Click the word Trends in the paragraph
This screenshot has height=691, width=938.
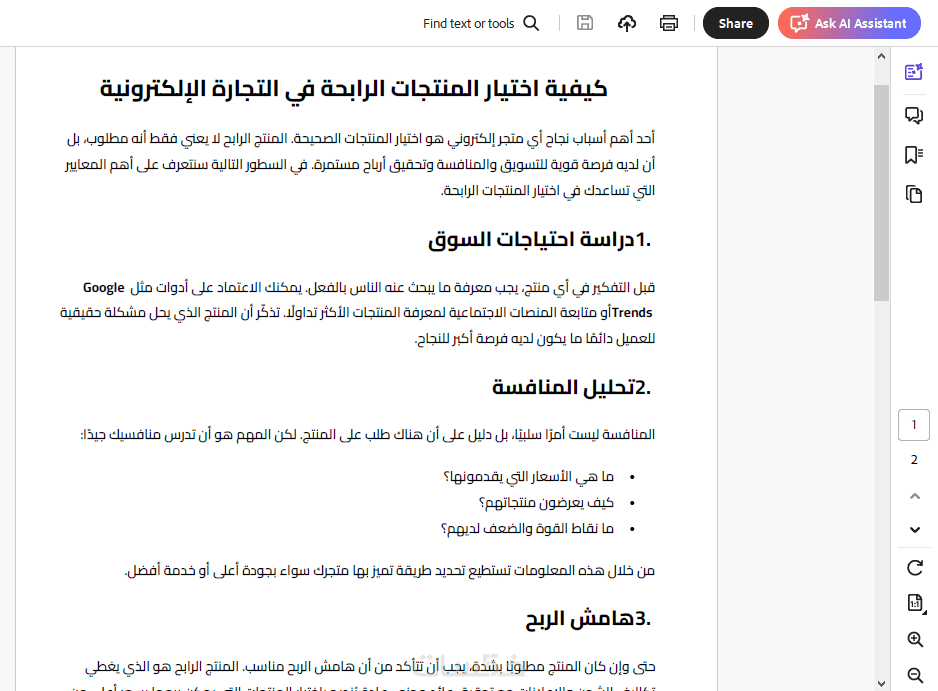[632, 313]
